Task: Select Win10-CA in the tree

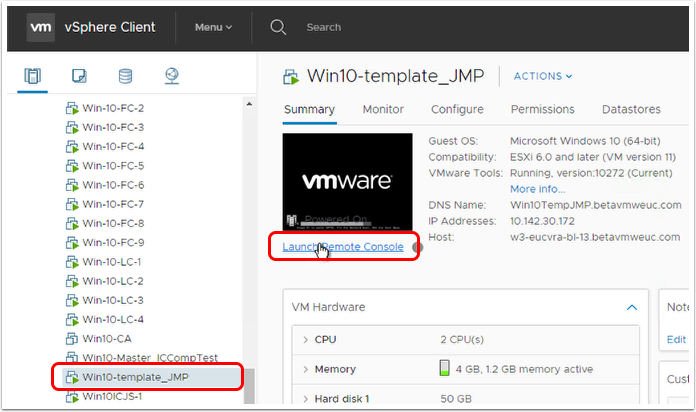Action: click(x=107, y=339)
